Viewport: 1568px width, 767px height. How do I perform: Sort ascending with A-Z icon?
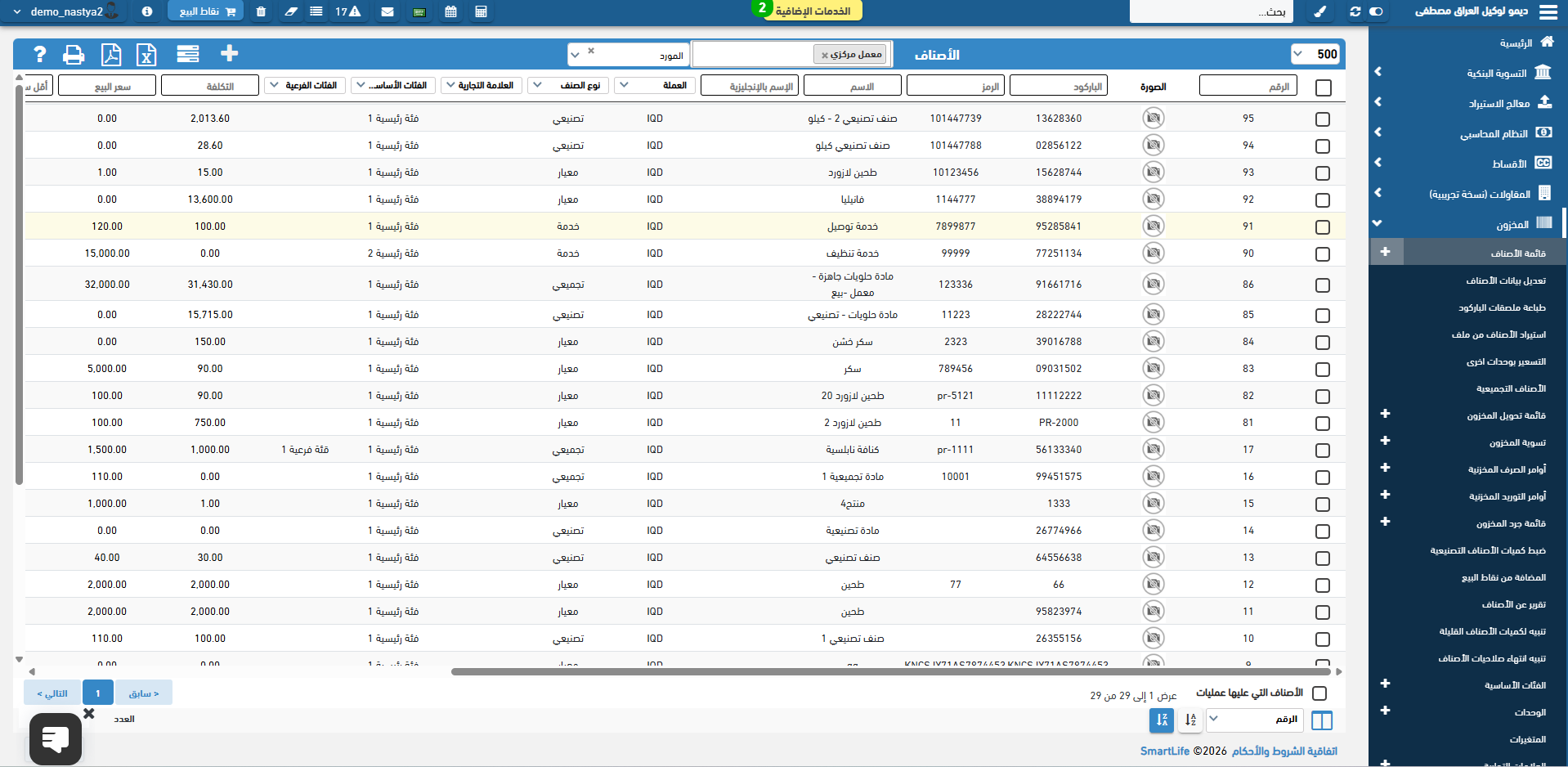coord(1190,720)
